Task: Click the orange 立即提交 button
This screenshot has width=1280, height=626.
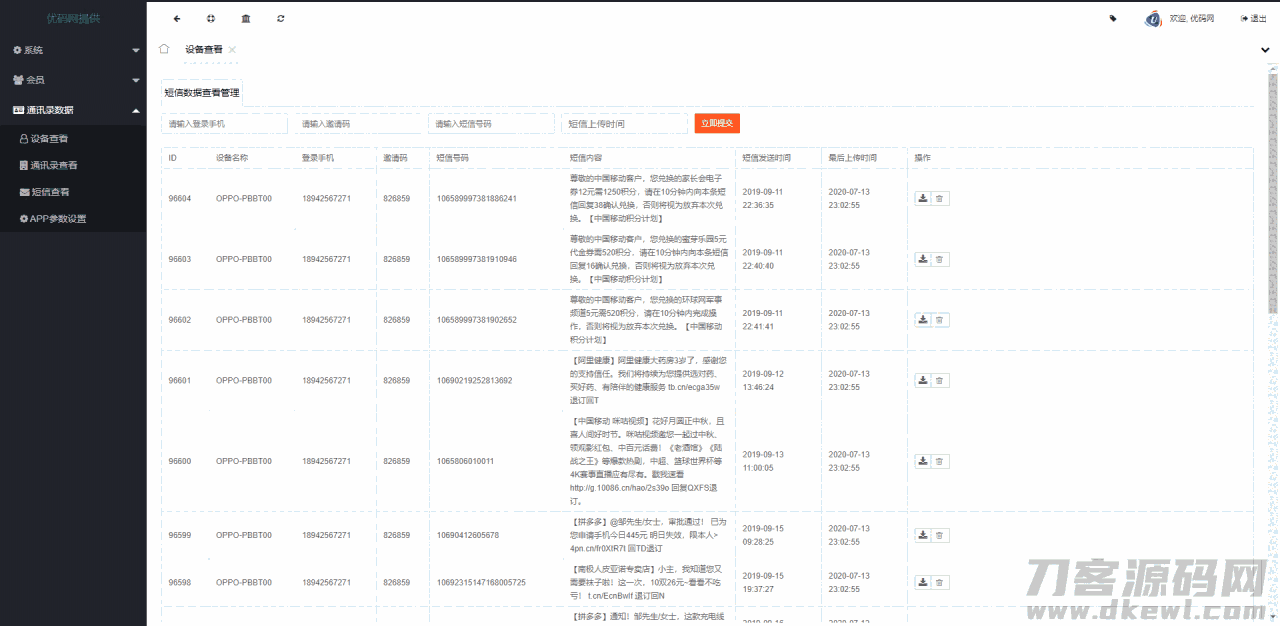Action: (717, 123)
